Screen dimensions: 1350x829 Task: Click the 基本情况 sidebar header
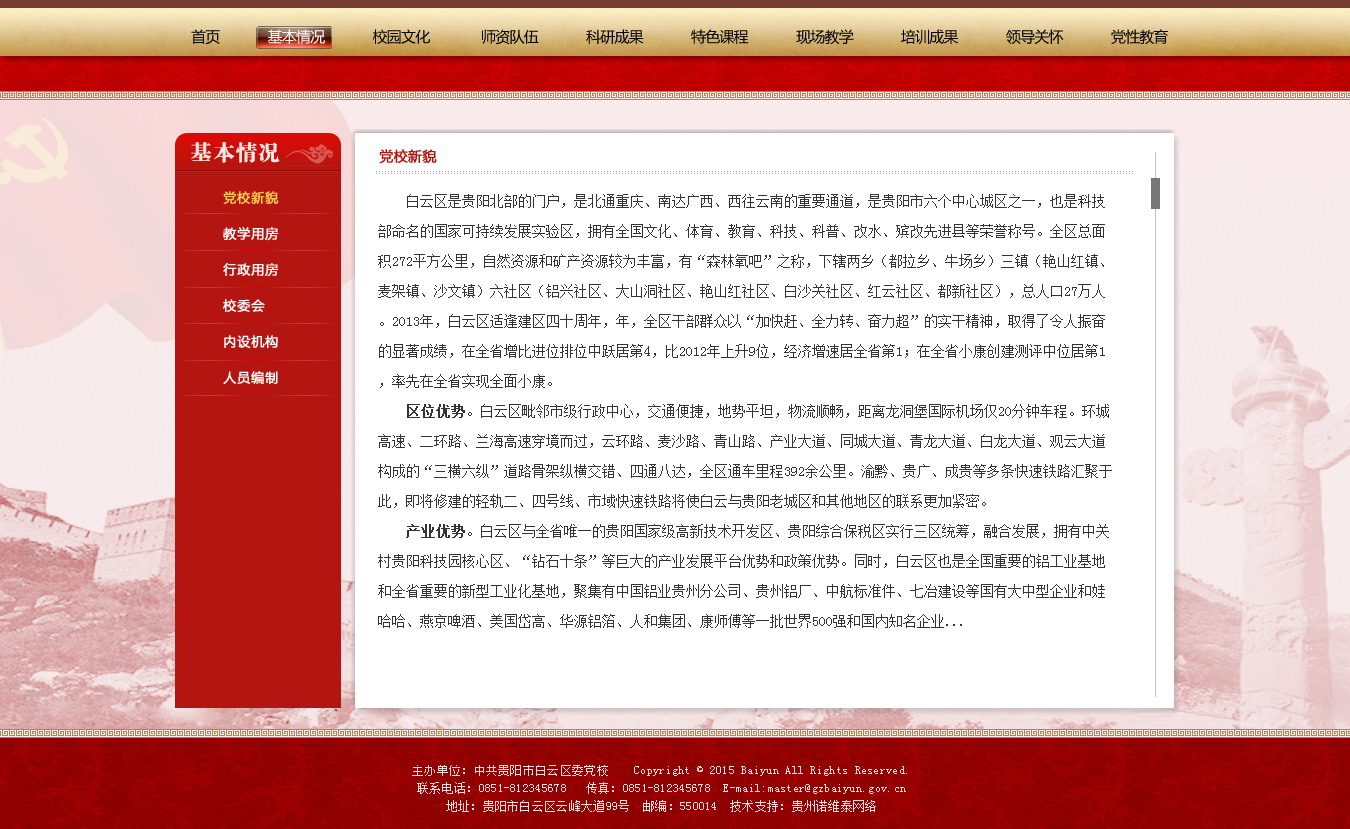(258, 152)
